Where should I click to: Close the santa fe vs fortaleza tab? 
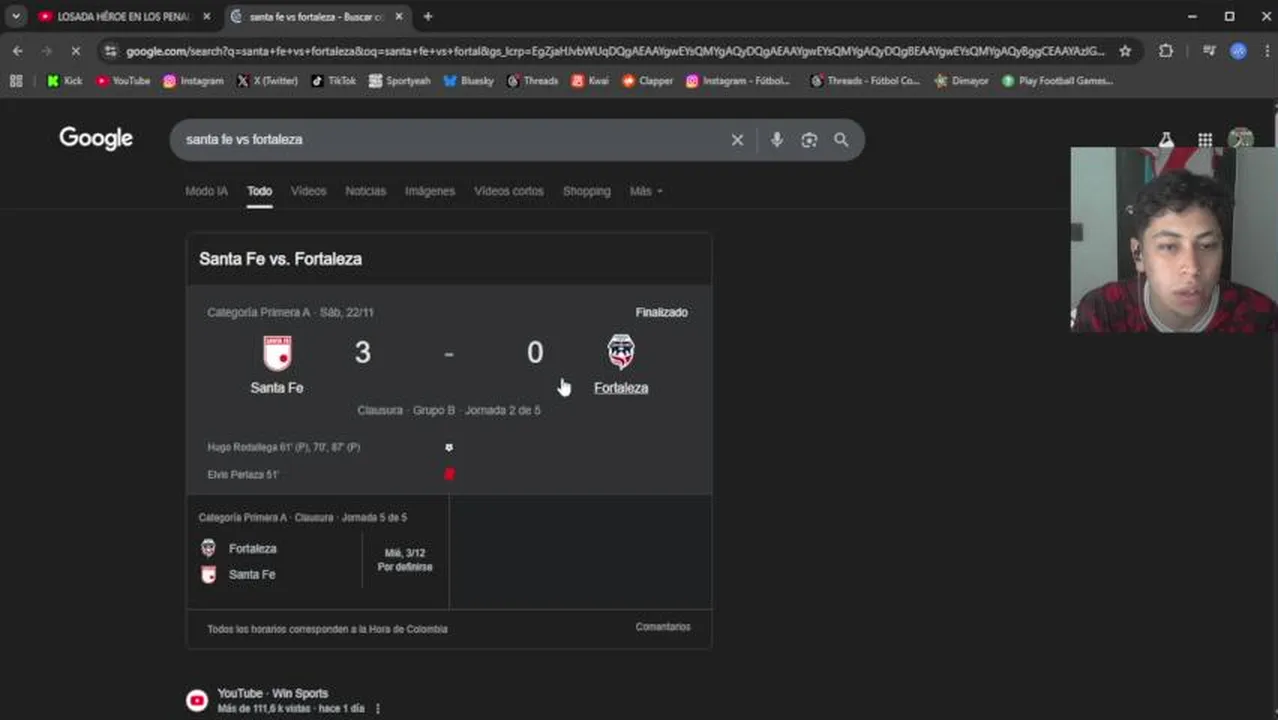[399, 16]
